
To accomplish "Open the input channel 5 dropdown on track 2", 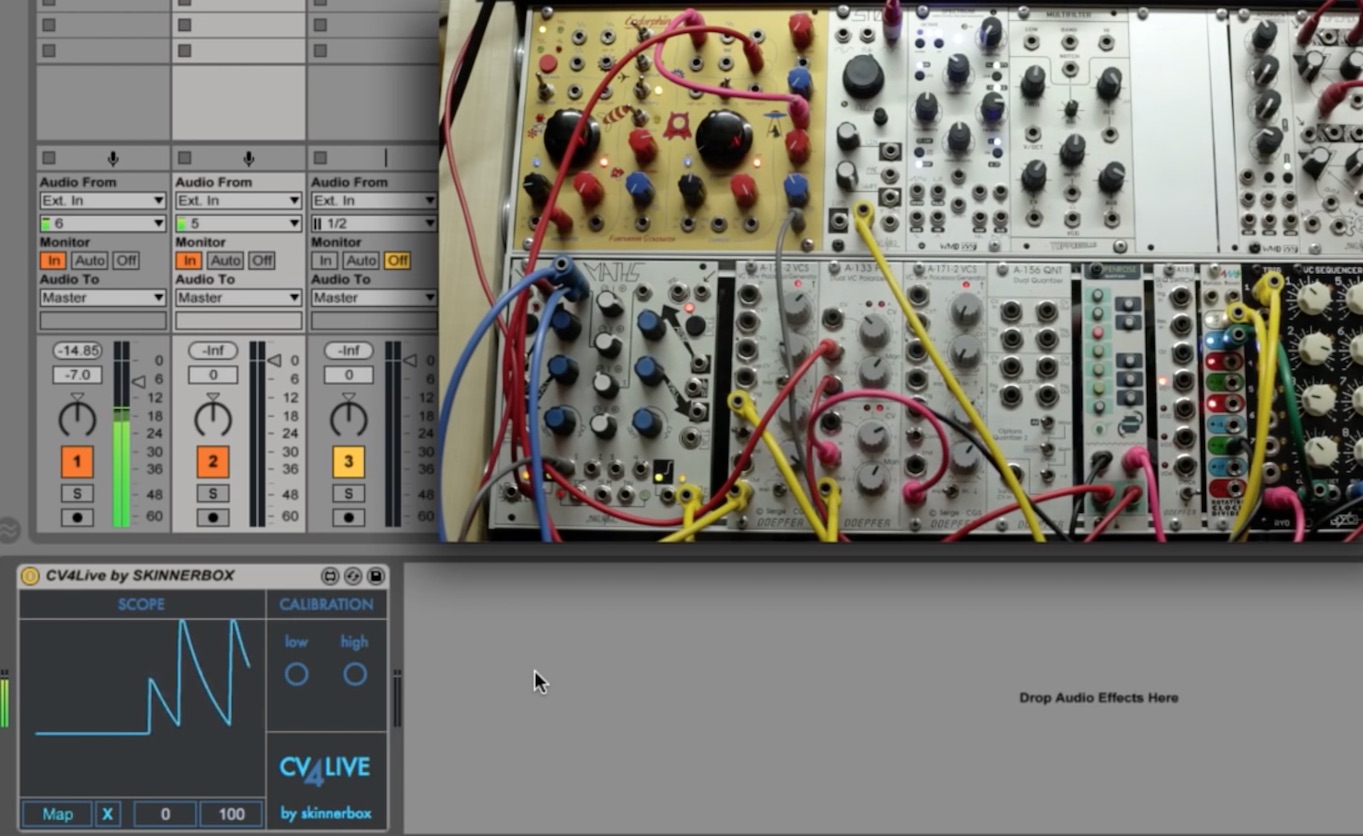I will coord(238,223).
